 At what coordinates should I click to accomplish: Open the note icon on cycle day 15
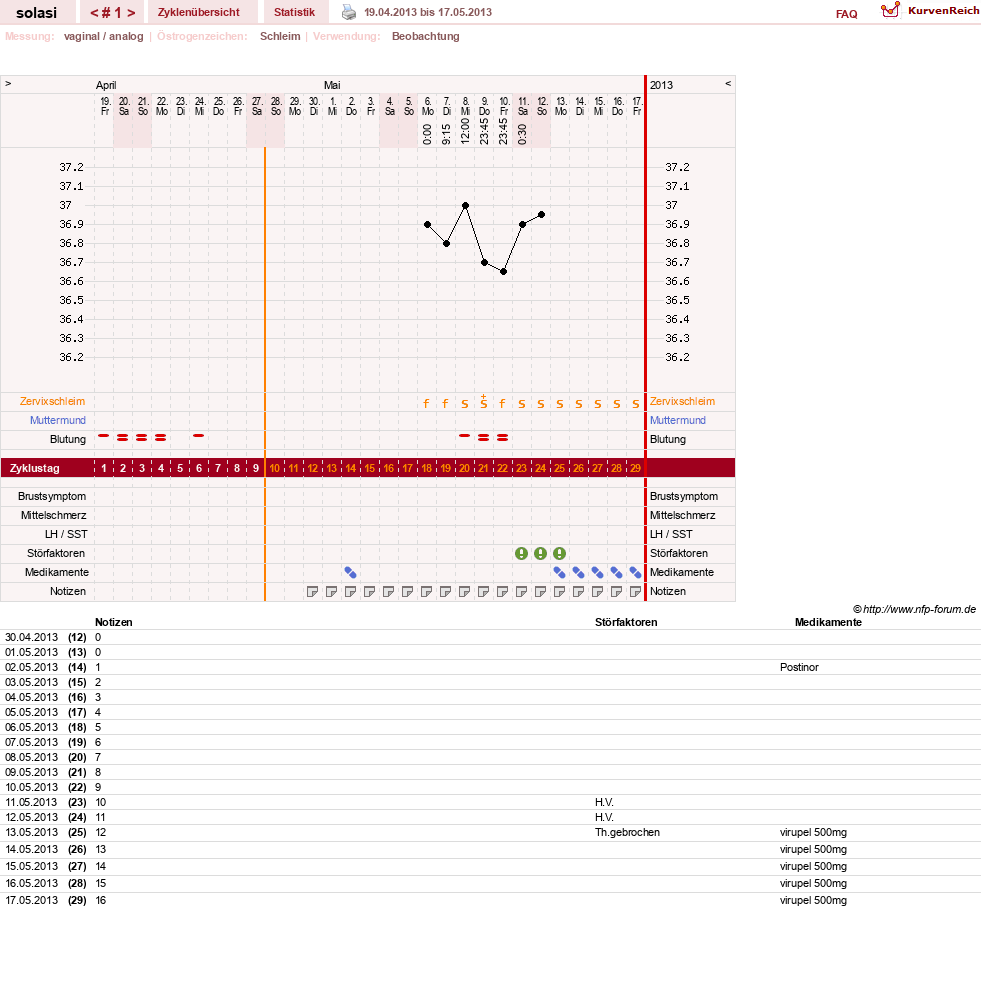370,592
